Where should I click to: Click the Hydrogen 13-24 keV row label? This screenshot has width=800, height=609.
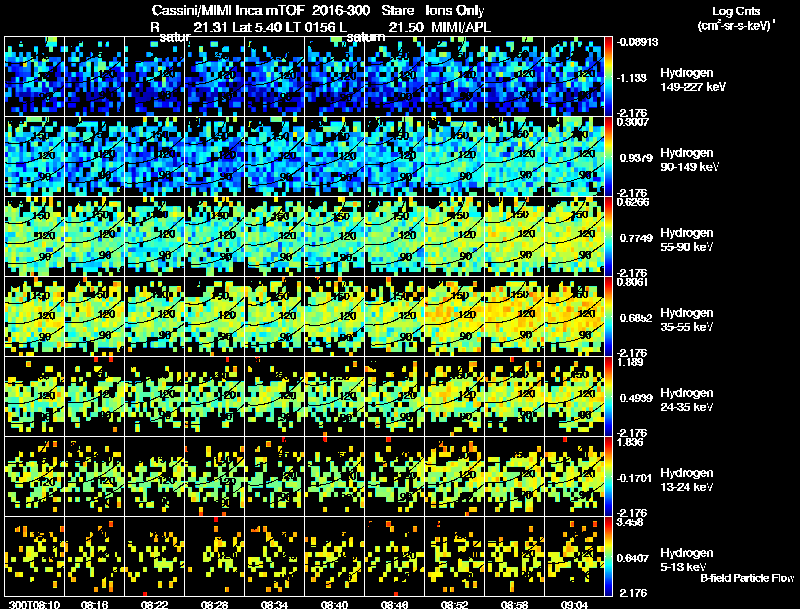point(687,480)
